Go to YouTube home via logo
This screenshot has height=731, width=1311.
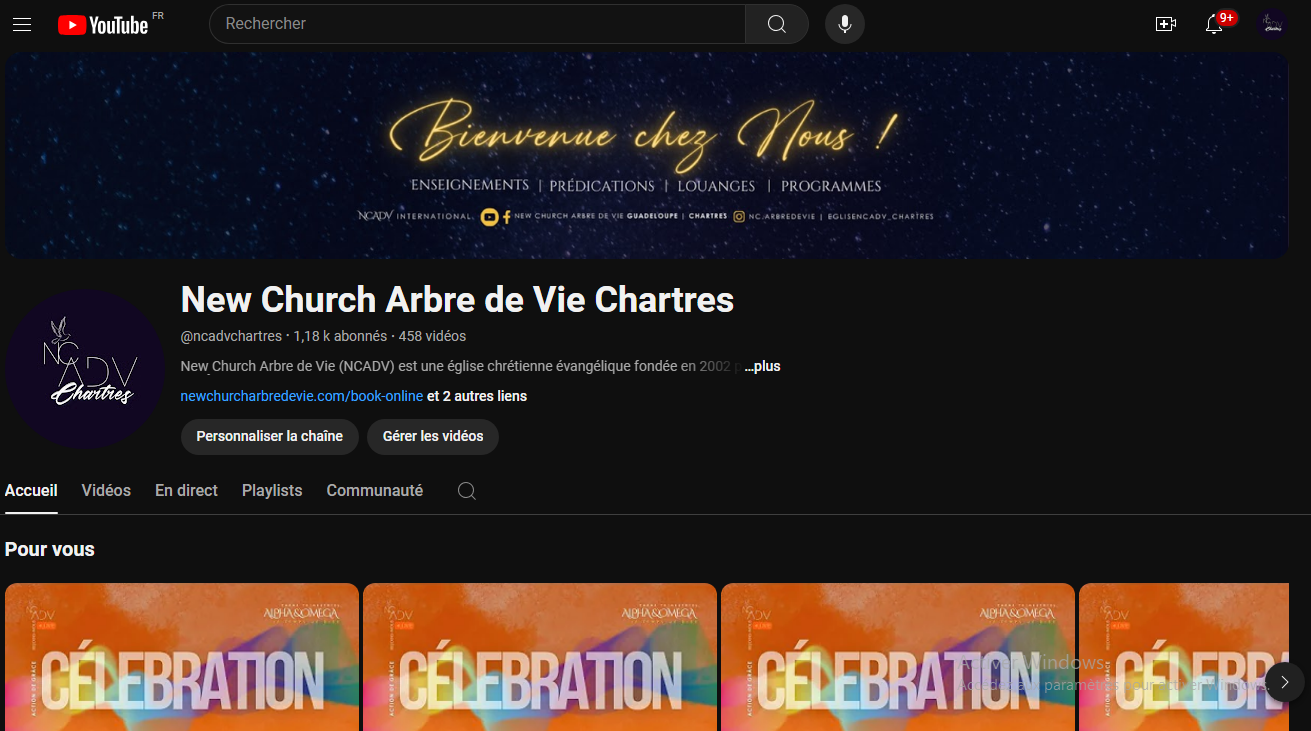[102, 24]
